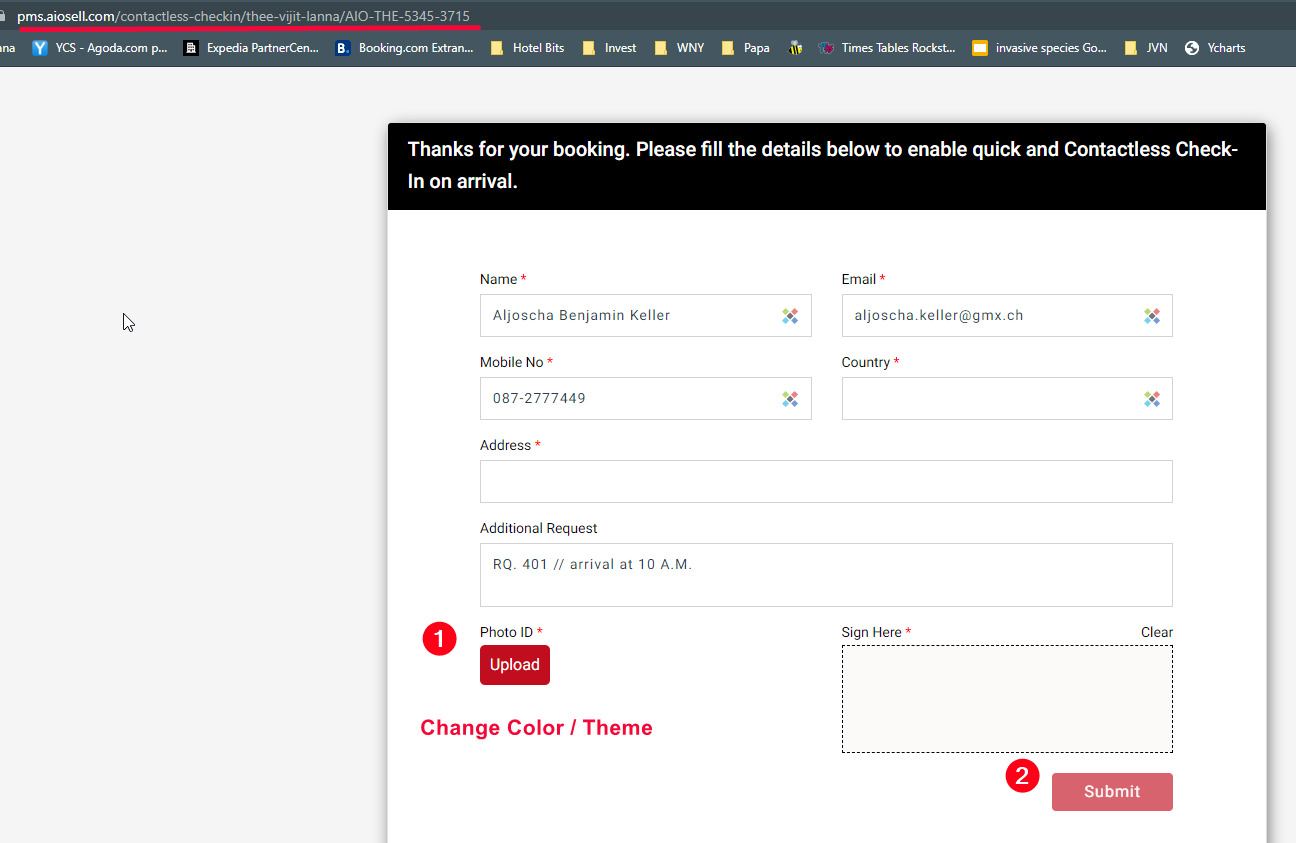Screen dimensions: 1296x843
Task: Click inside the Sign Here signature box
Action: pyautogui.click(x=1007, y=699)
